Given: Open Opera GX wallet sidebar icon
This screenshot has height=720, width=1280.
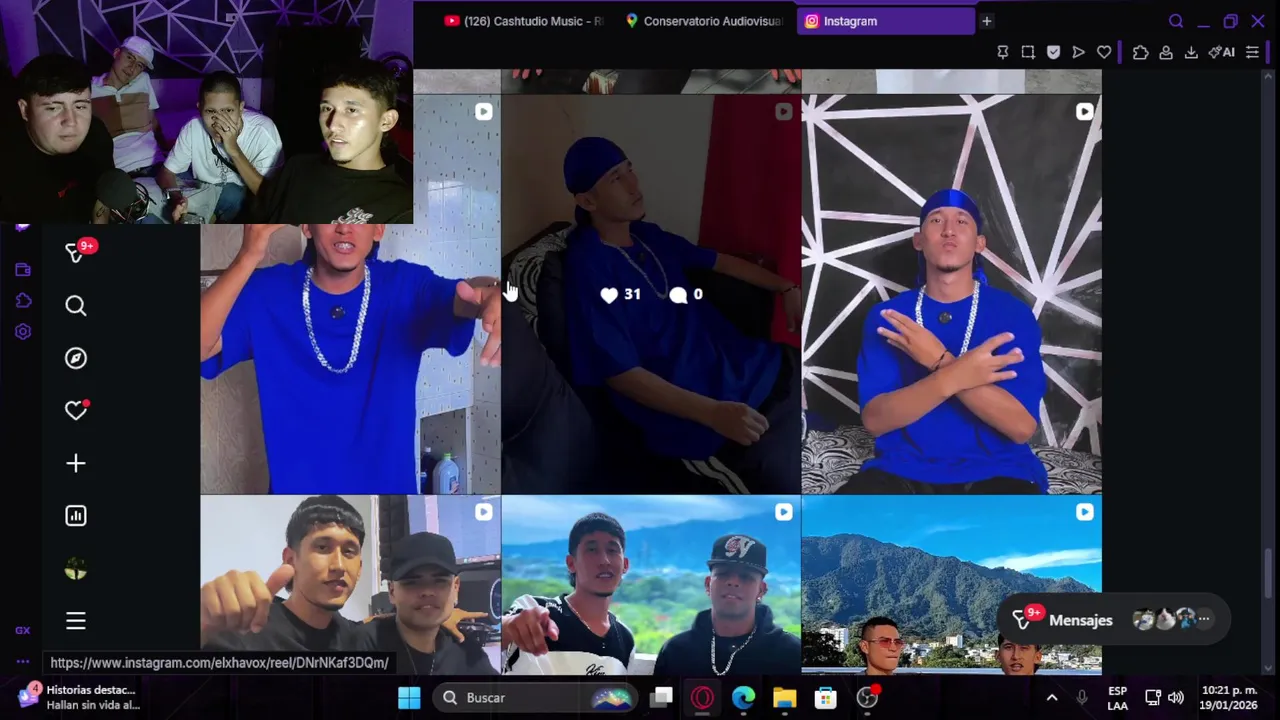Looking at the screenshot, I should pos(23,269).
